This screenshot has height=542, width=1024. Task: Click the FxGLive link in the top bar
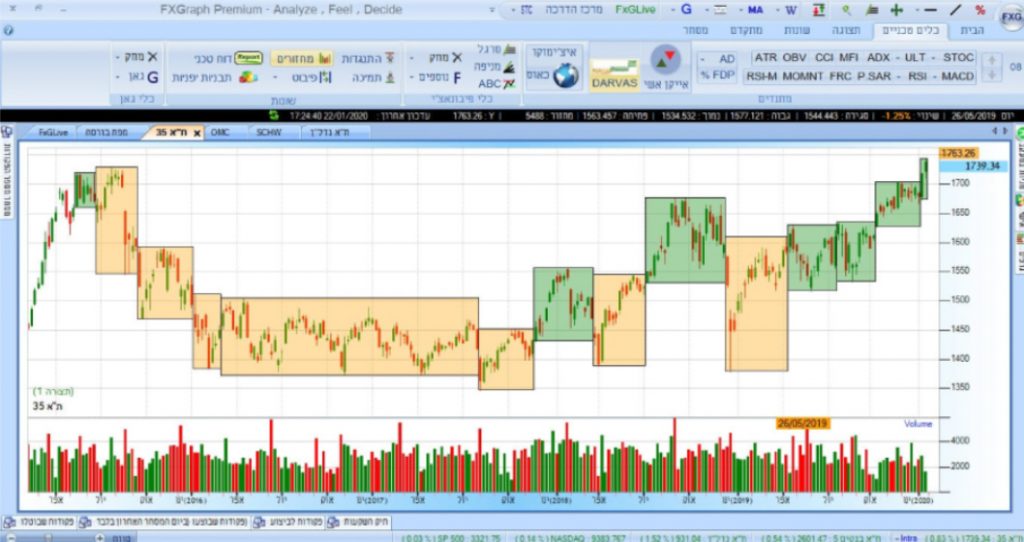tap(634, 9)
